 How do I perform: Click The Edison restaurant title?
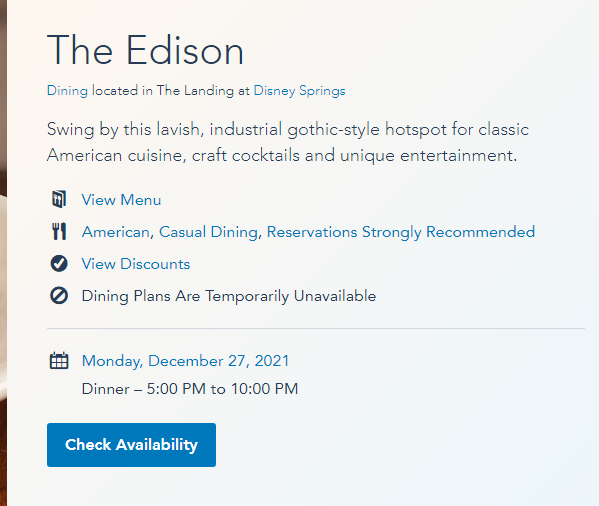145,50
